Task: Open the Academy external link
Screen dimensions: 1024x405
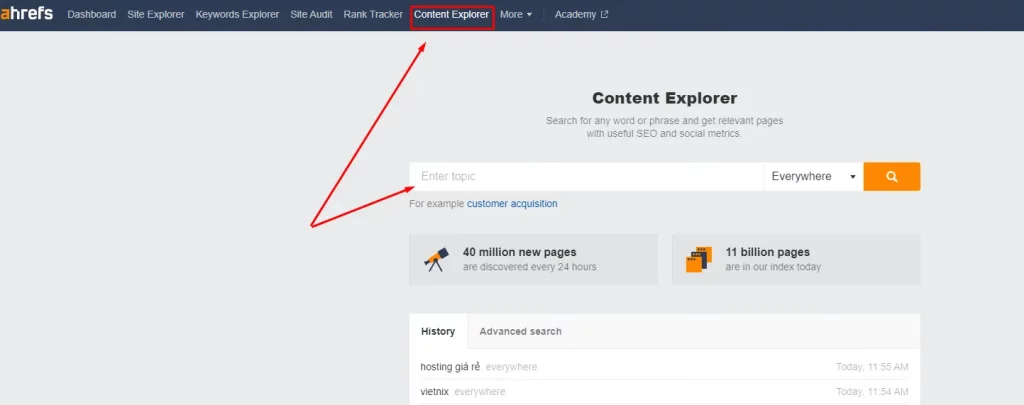Action: [581, 14]
